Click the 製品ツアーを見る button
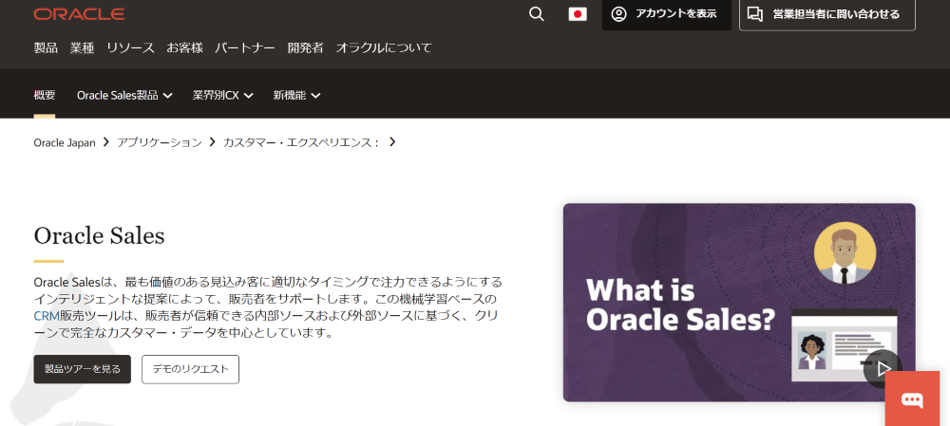Viewport: 950px width, 426px height. click(82, 369)
